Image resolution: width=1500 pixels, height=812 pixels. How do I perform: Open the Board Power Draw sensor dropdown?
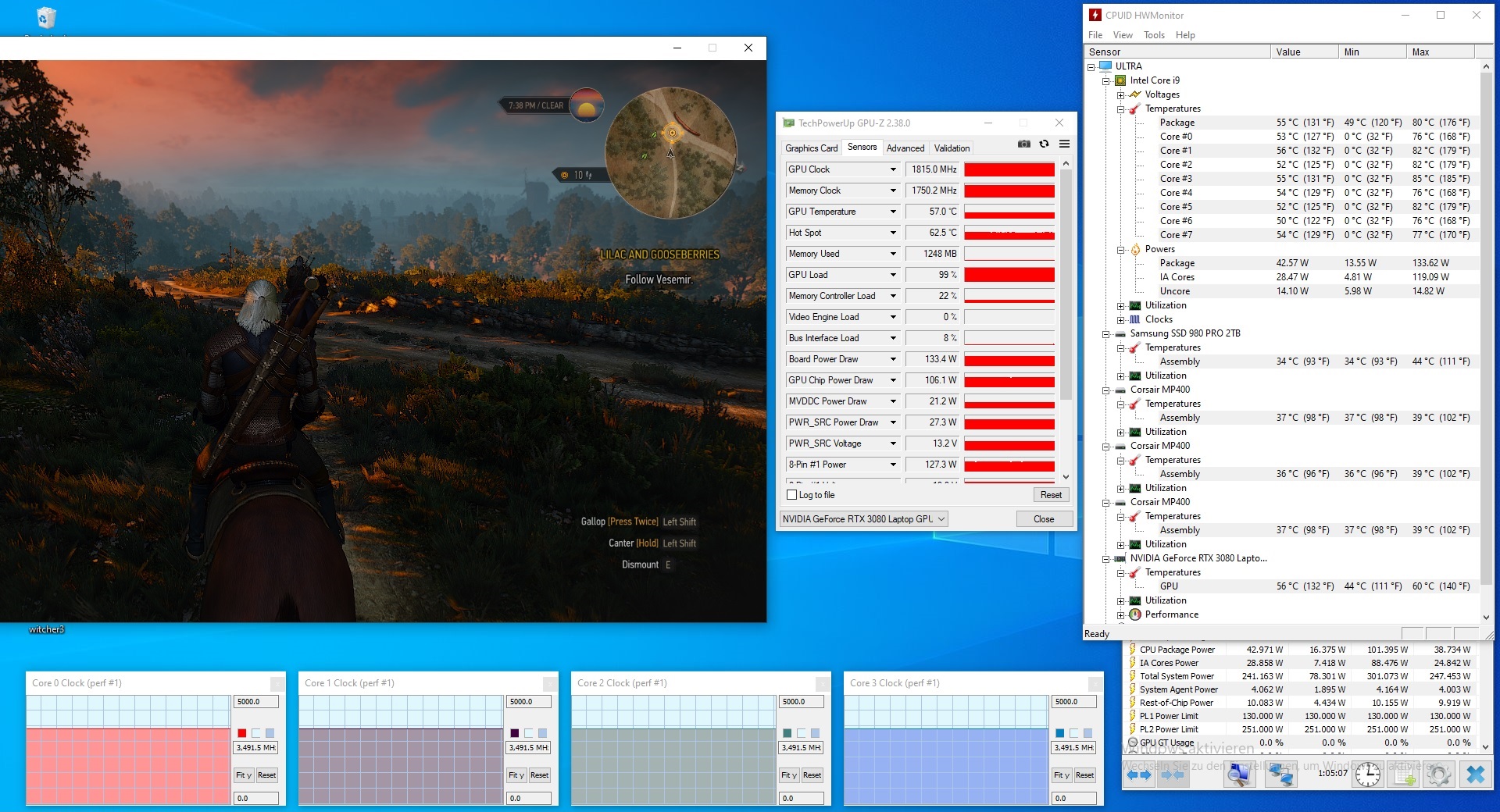893,359
